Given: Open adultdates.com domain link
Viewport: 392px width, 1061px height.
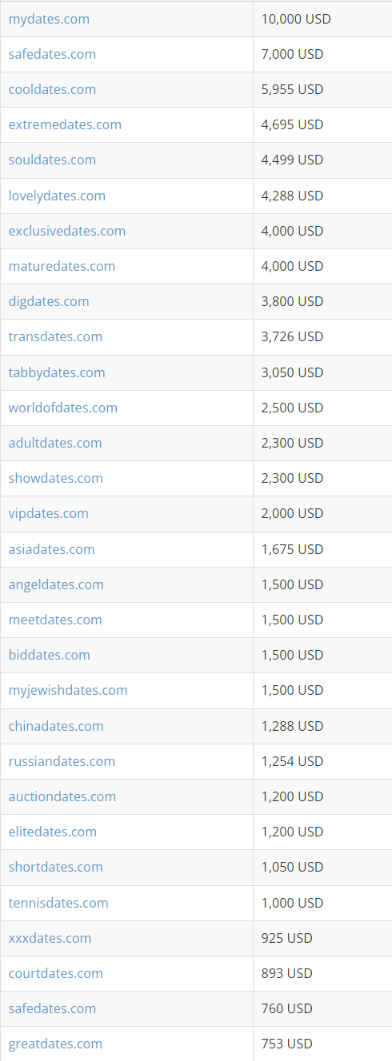Looking at the screenshot, I should pos(56,443).
